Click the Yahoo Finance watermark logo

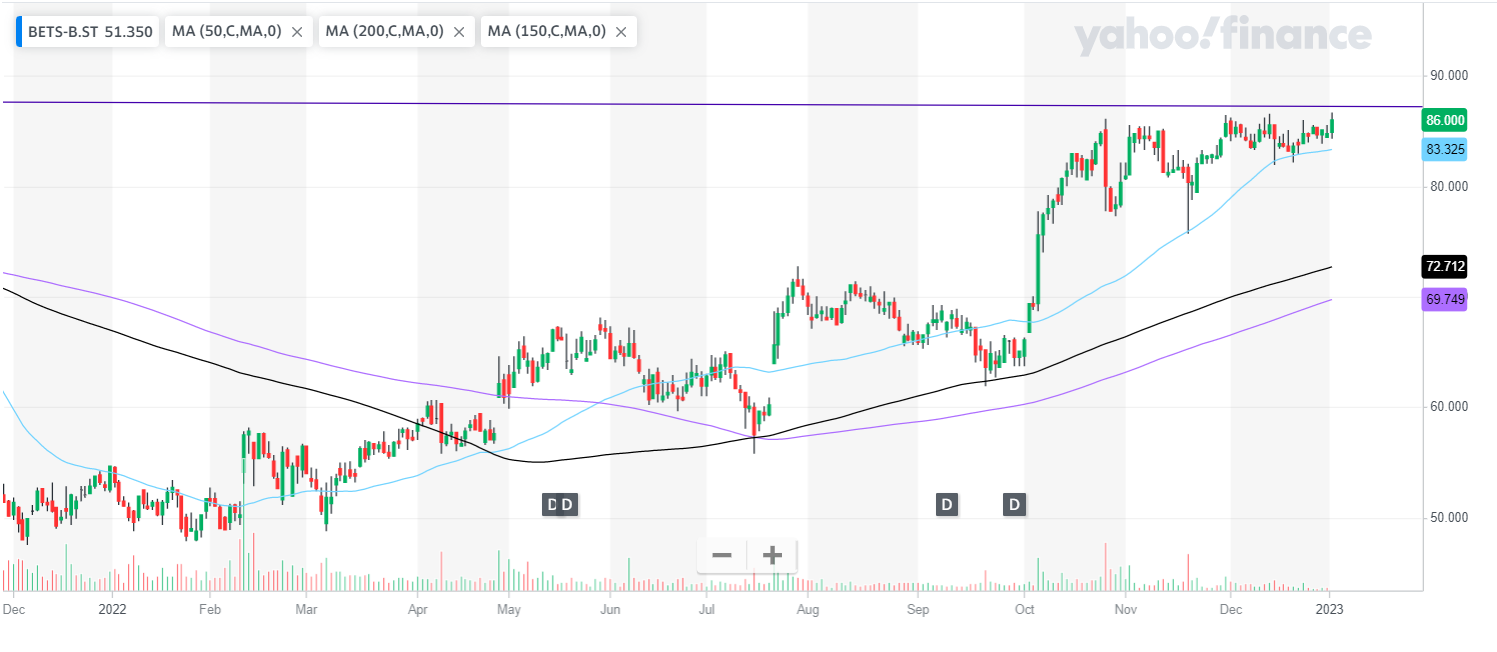(1222, 37)
